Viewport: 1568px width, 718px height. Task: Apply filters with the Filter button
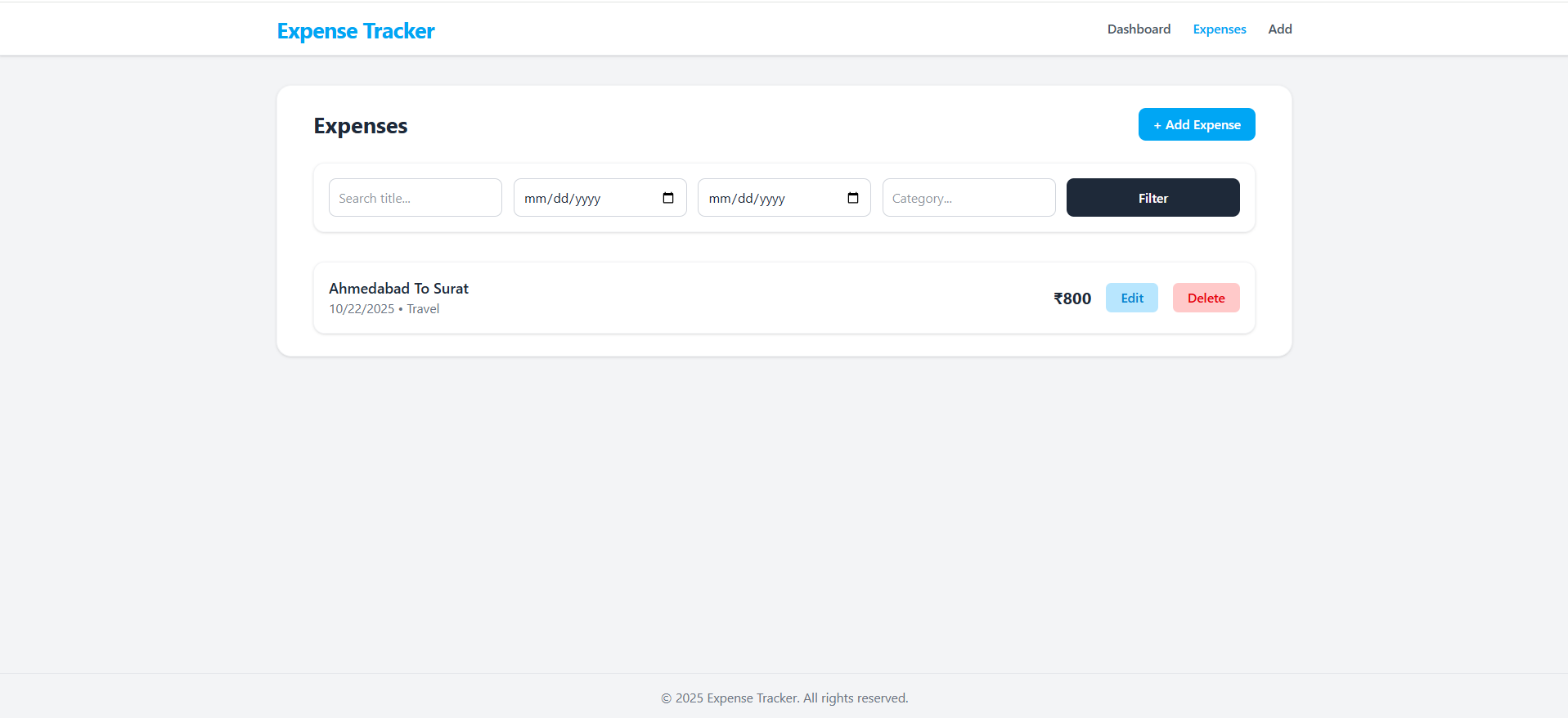coord(1152,198)
